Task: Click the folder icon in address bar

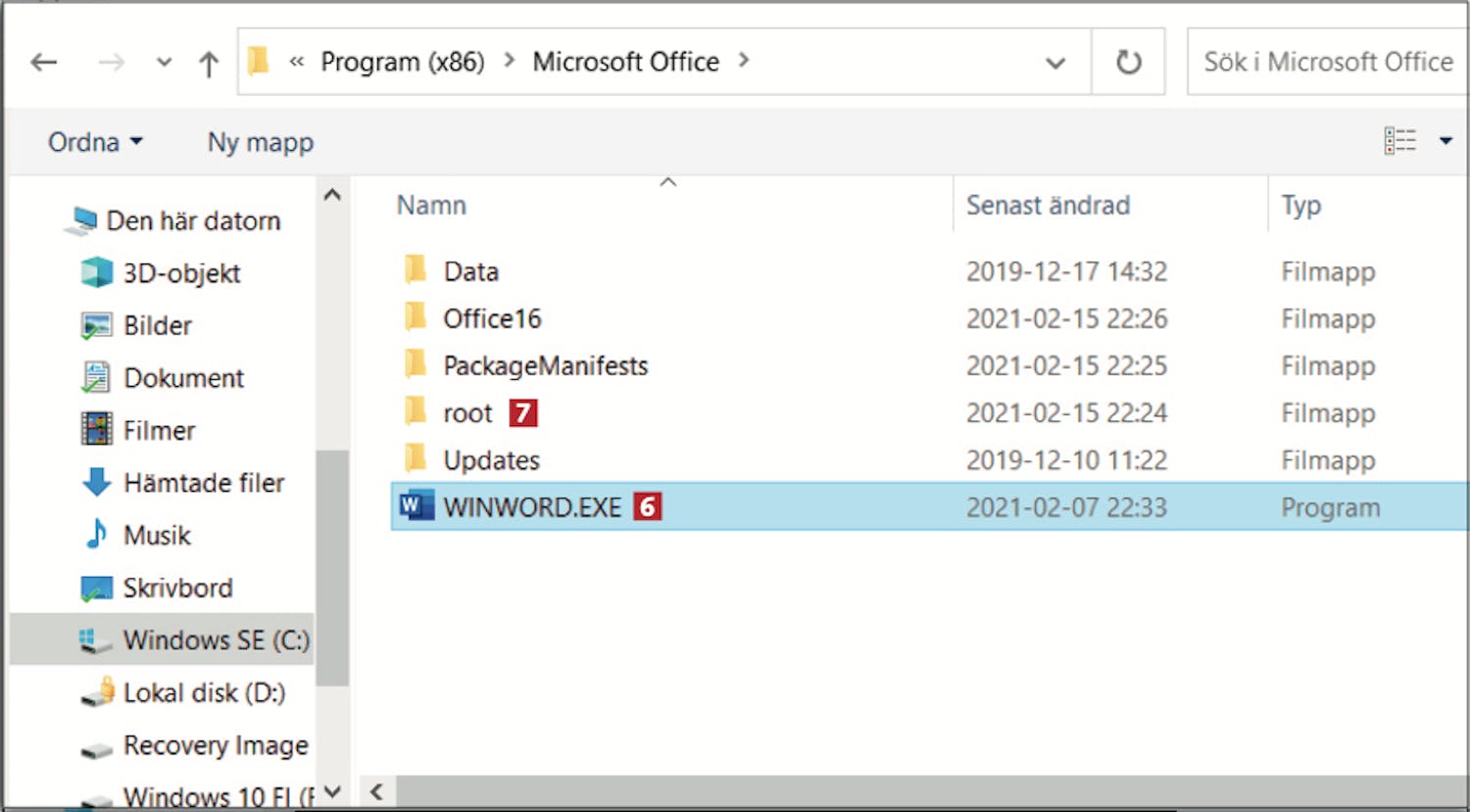Action: 259,62
